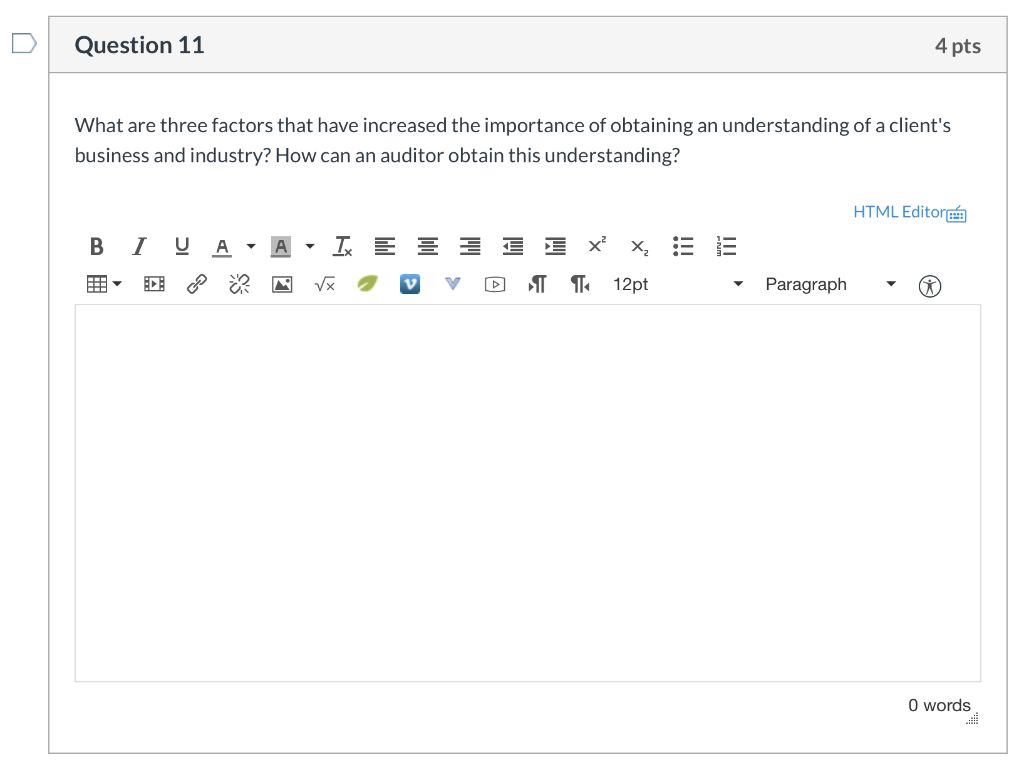The width and height of the screenshot is (1024, 777).
Task: Toggle bold formatting
Action: click(97, 246)
